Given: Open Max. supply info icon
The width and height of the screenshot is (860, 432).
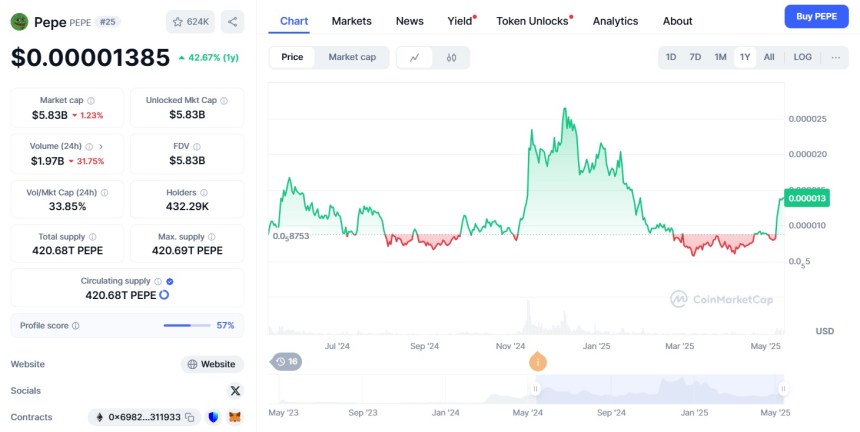Looking at the screenshot, I should coord(212,237).
